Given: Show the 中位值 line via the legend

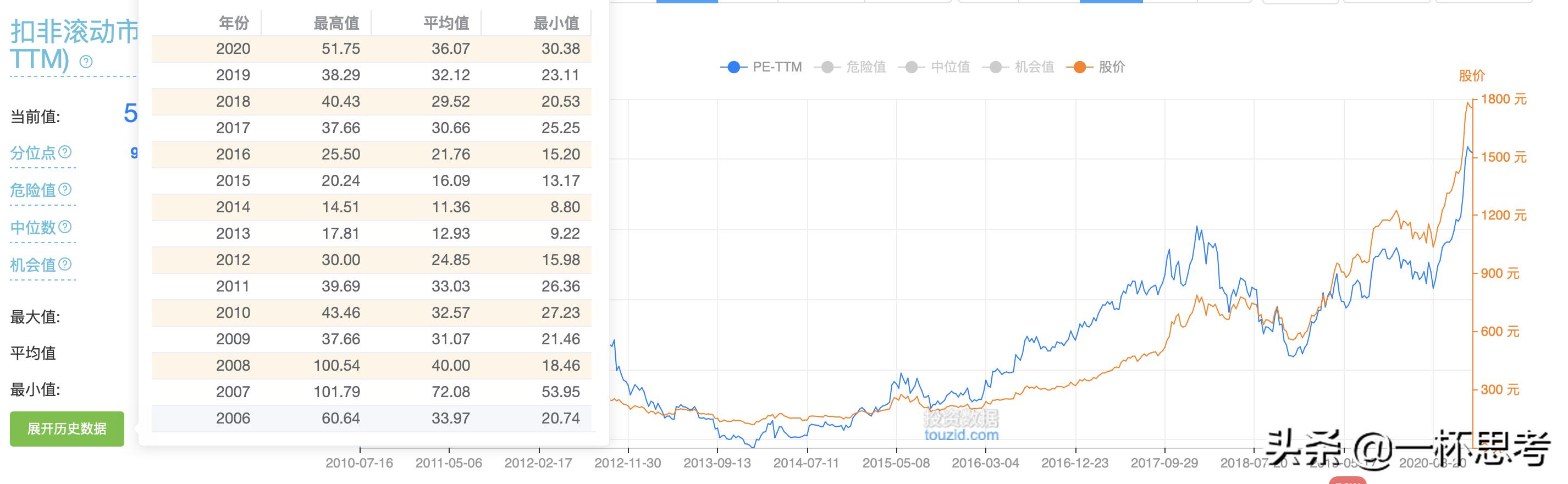Looking at the screenshot, I should point(934,67).
